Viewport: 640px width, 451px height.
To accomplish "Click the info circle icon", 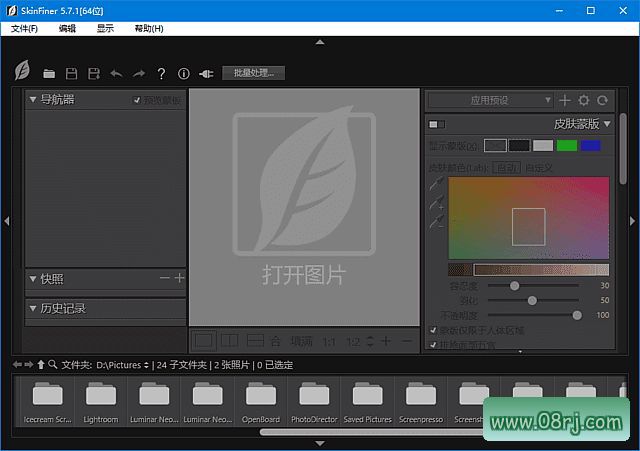I will [183, 73].
